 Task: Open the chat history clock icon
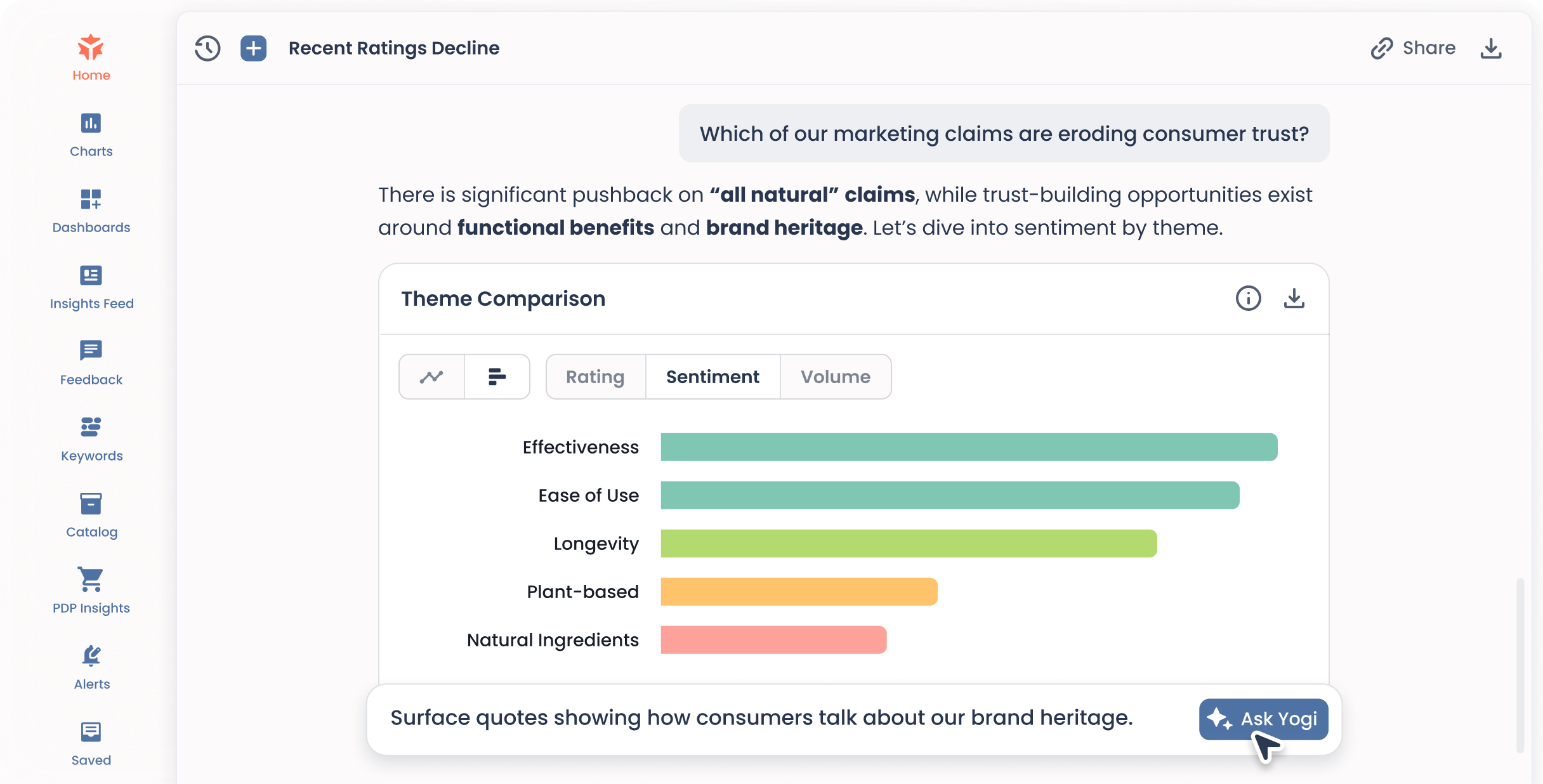[x=207, y=48]
